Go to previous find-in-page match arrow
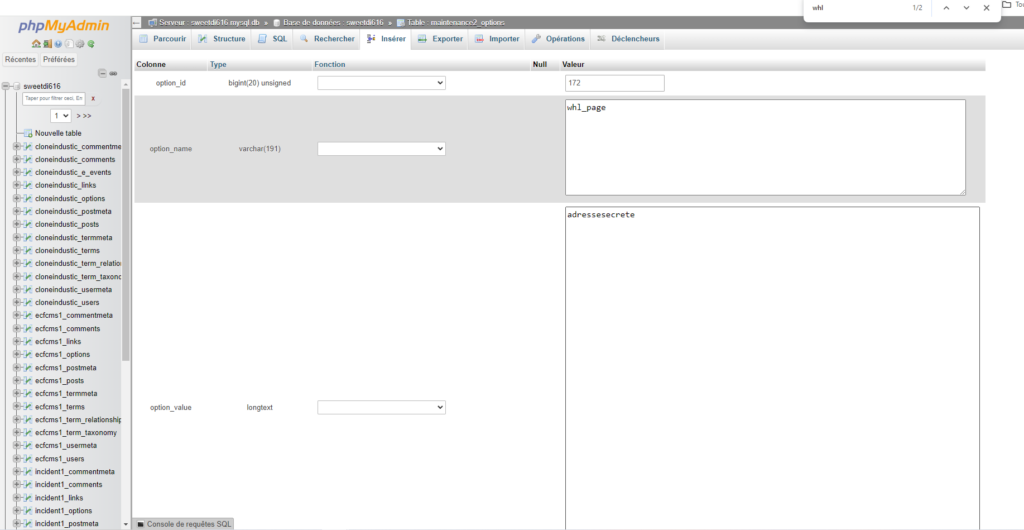This screenshot has height=530, width=1024. [946, 8]
